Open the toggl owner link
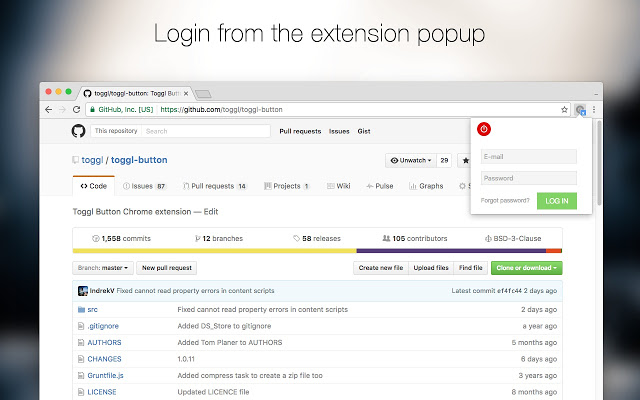 pyautogui.click(x=92, y=160)
